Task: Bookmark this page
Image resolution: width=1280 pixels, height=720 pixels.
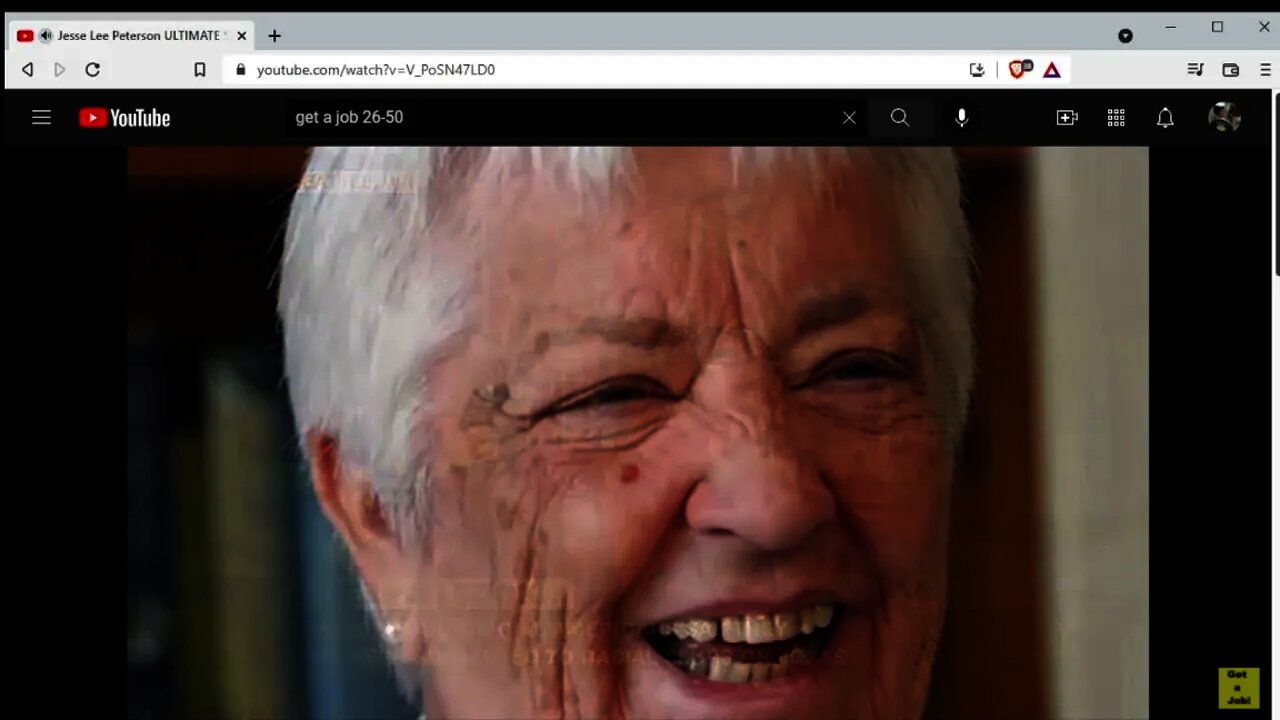Action: 200,69
